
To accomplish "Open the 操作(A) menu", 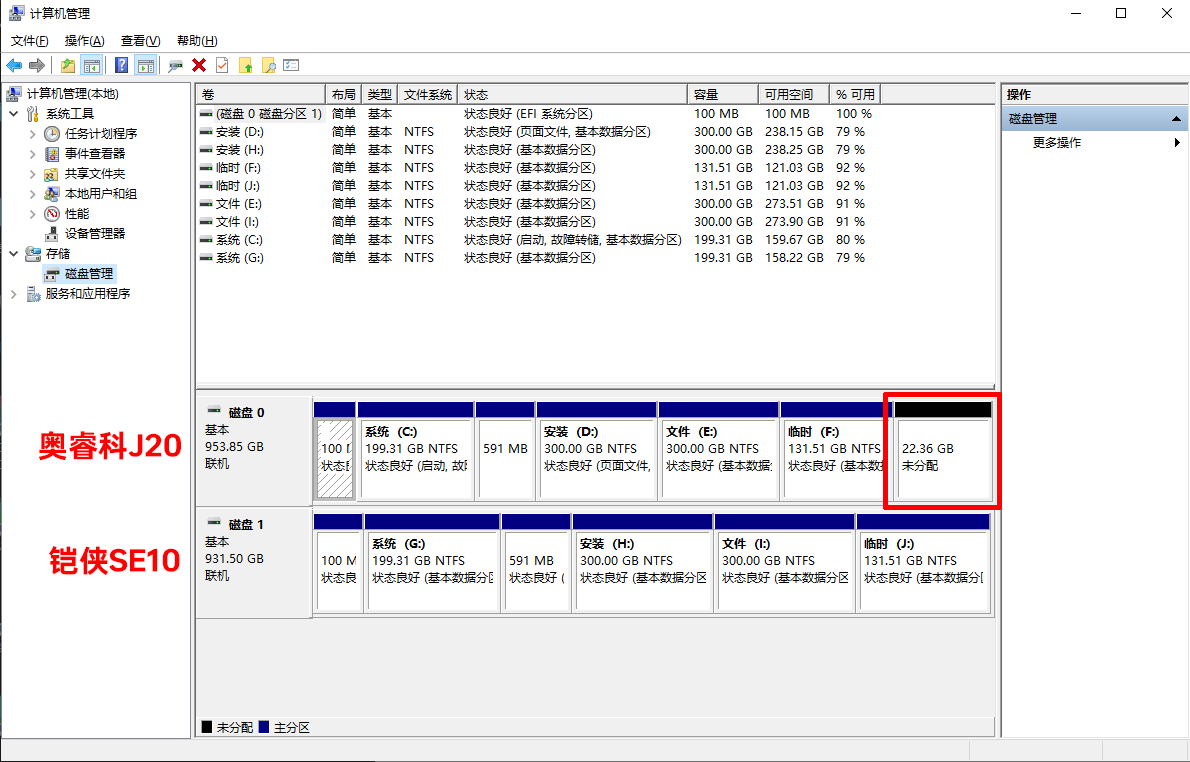I will (84, 41).
